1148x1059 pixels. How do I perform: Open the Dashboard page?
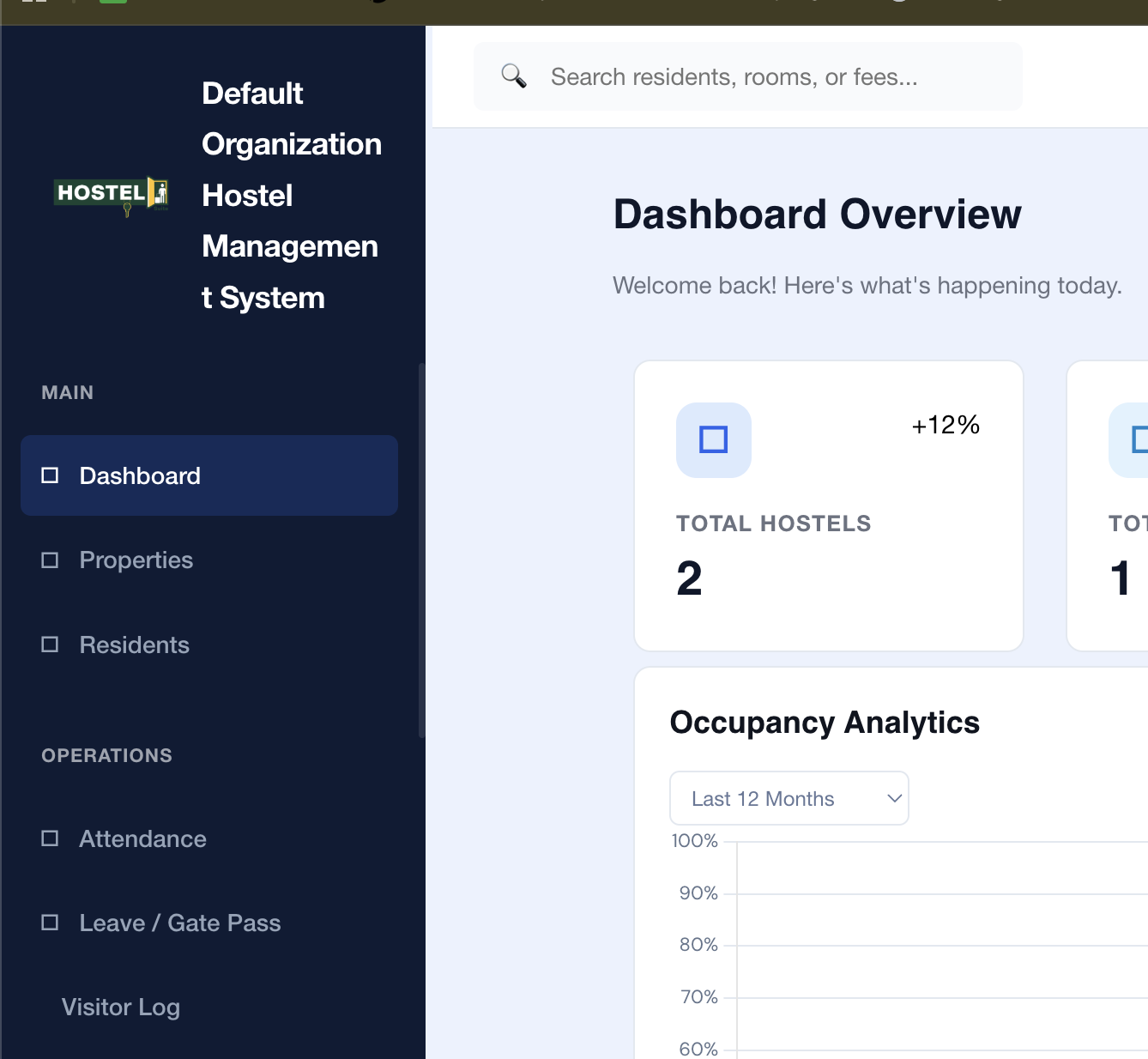[209, 475]
